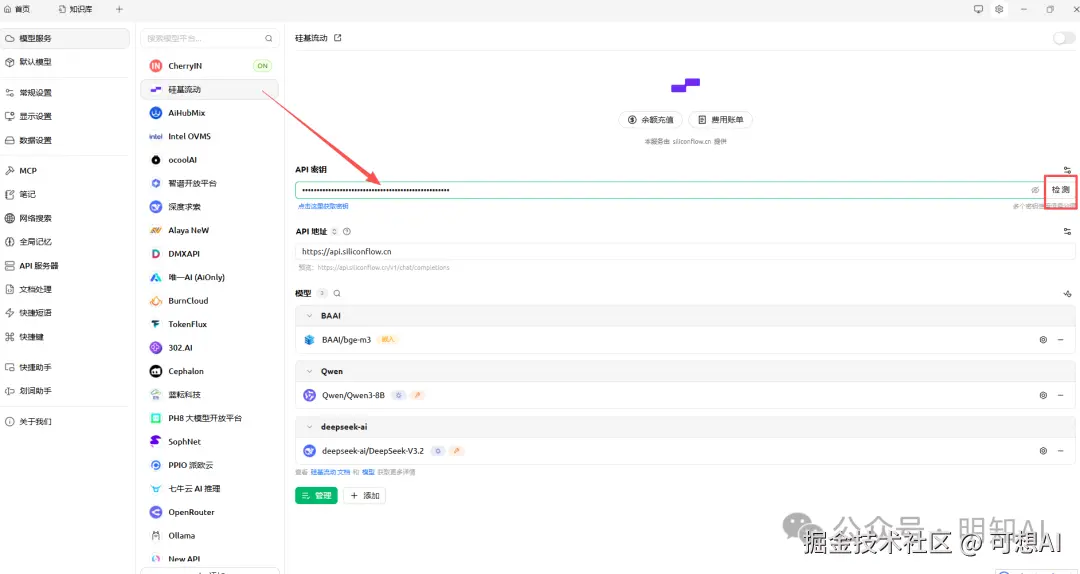
Task: Collapse the Qwen model group
Action: [309, 371]
